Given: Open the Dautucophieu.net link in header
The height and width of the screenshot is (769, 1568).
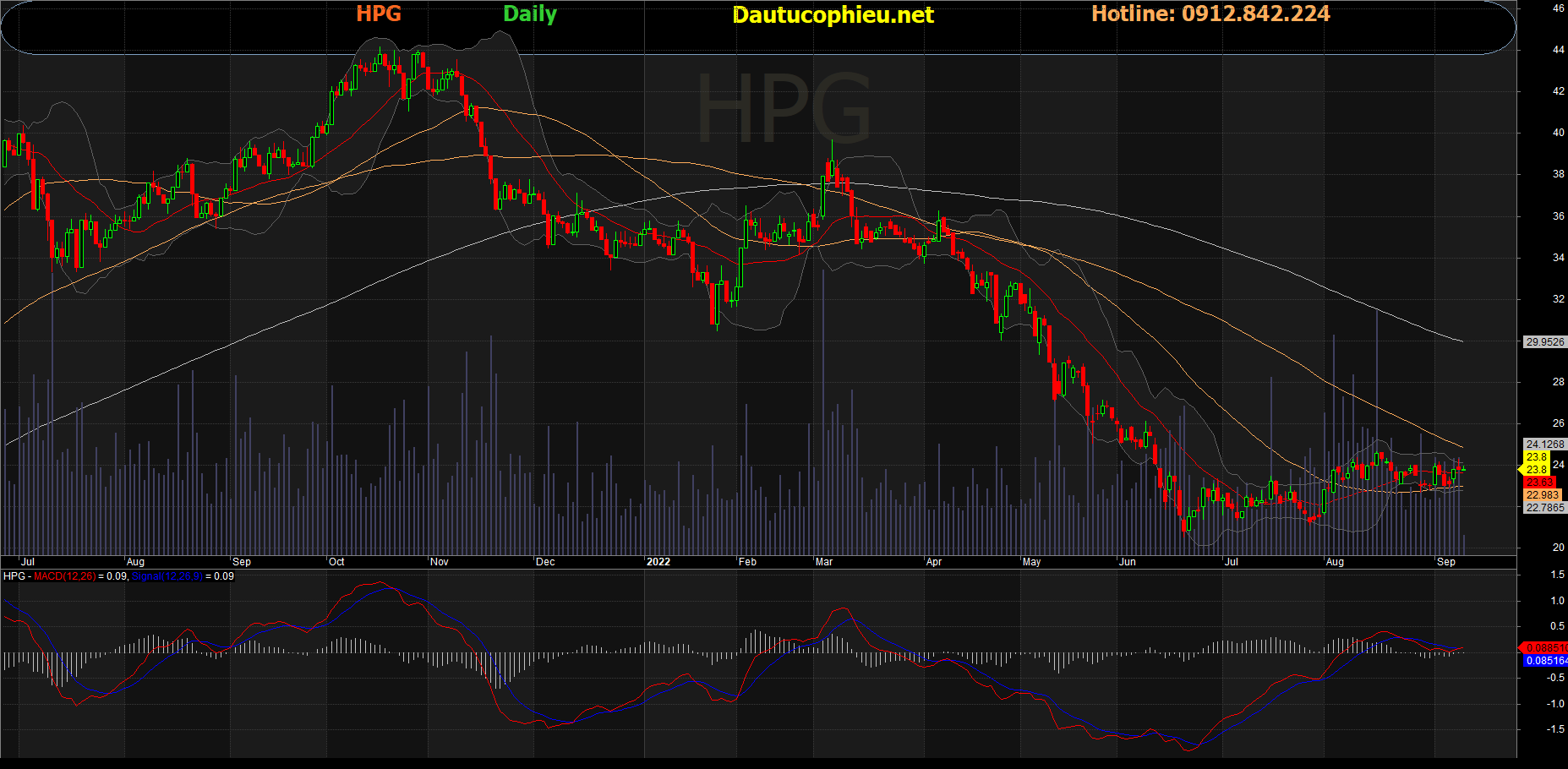Looking at the screenshot, I should [833, 15].
